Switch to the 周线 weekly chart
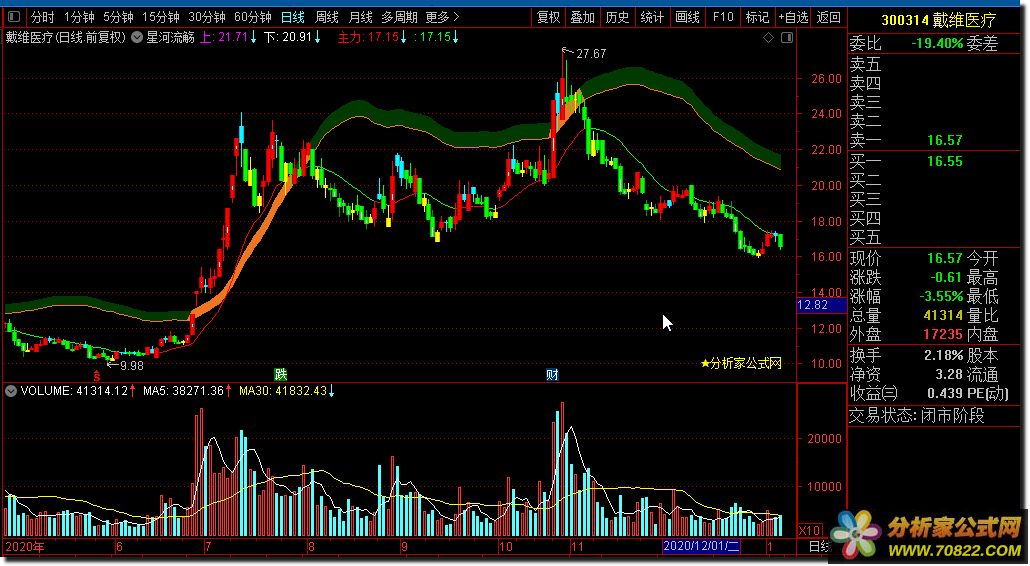The width and height of the screenshot is (1030, 566). tap(326, 17)
